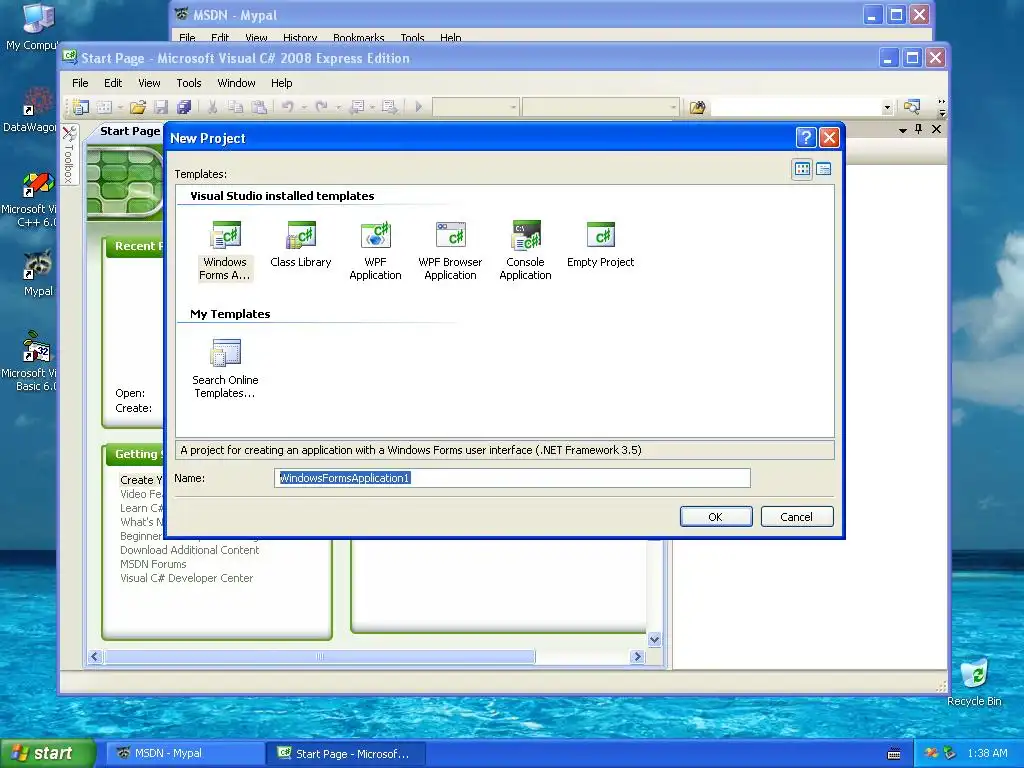
Task: Open the Download Additional Content link
Action: point(189,550)
